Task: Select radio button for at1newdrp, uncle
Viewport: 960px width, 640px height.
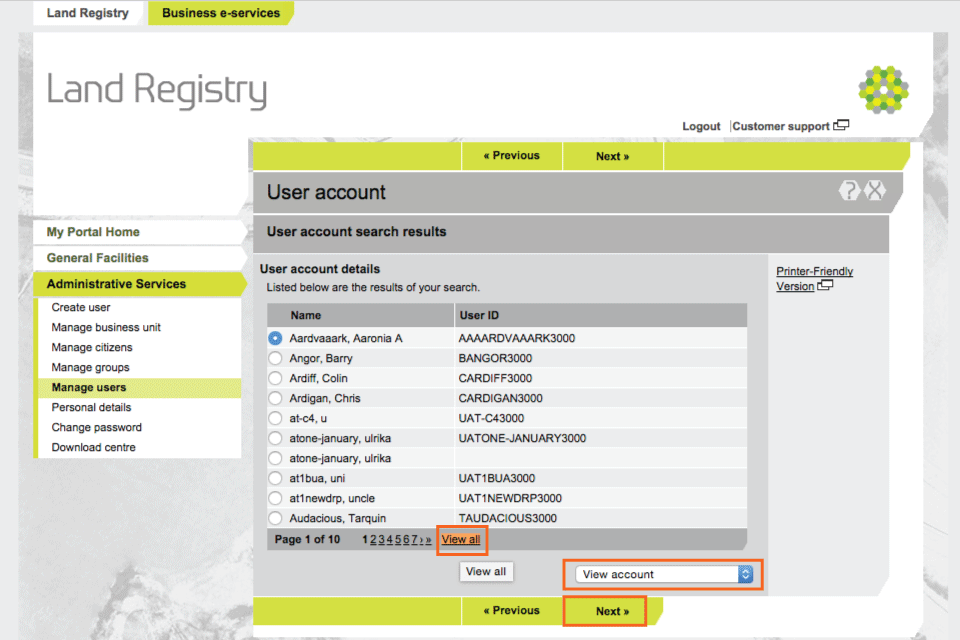Action: coord(276,499)
